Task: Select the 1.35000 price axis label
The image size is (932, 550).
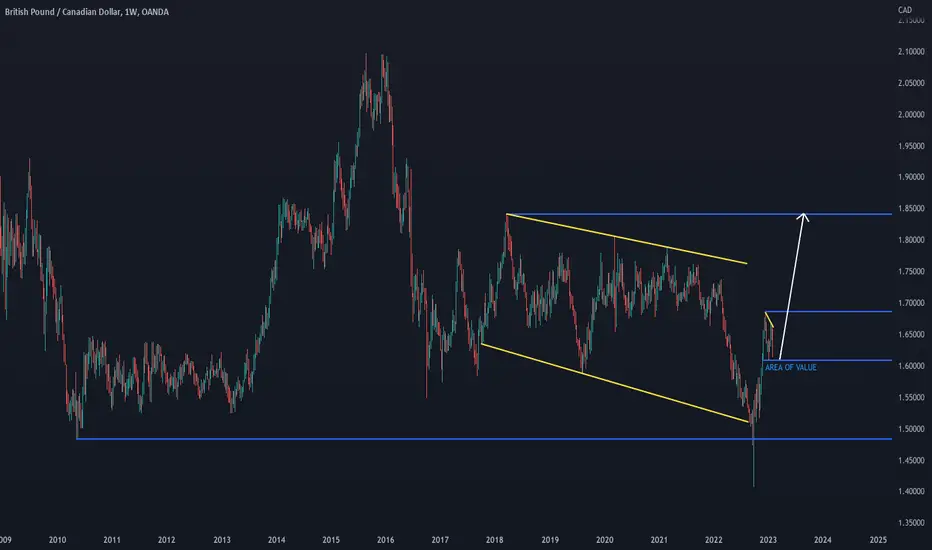Action: [911, 523]
